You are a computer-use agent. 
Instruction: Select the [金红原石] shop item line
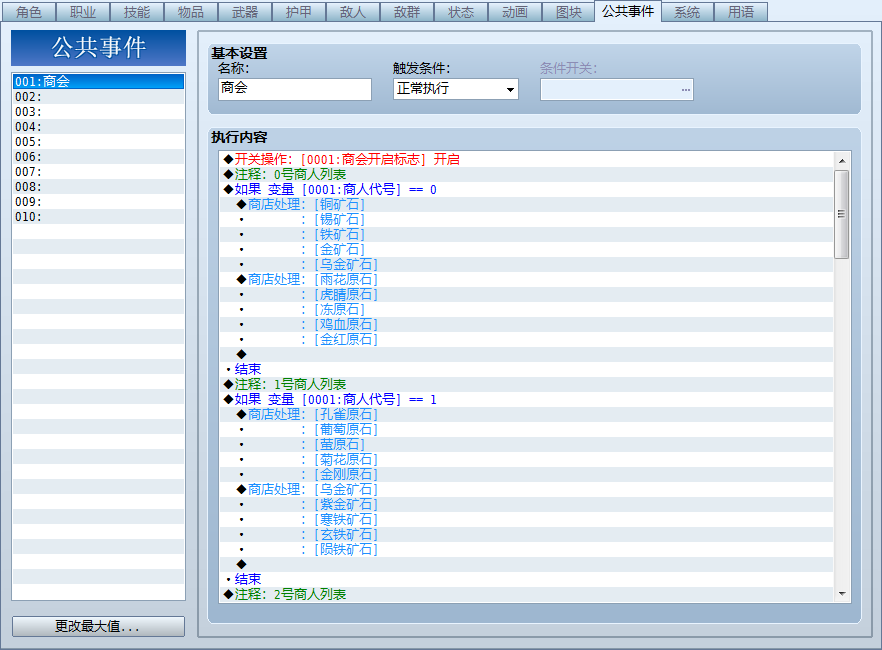coord(526,339)
